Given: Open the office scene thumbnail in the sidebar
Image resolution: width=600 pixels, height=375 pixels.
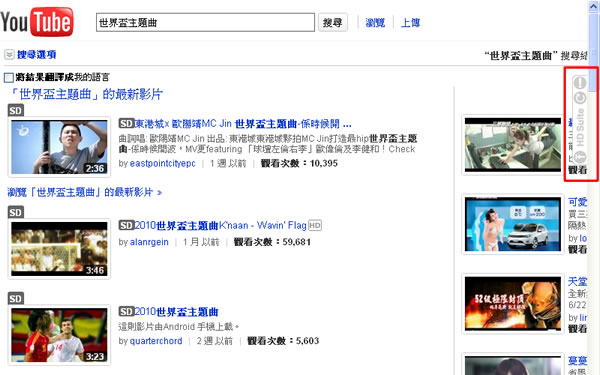Looking at the screenshot, I should point(513,145).
